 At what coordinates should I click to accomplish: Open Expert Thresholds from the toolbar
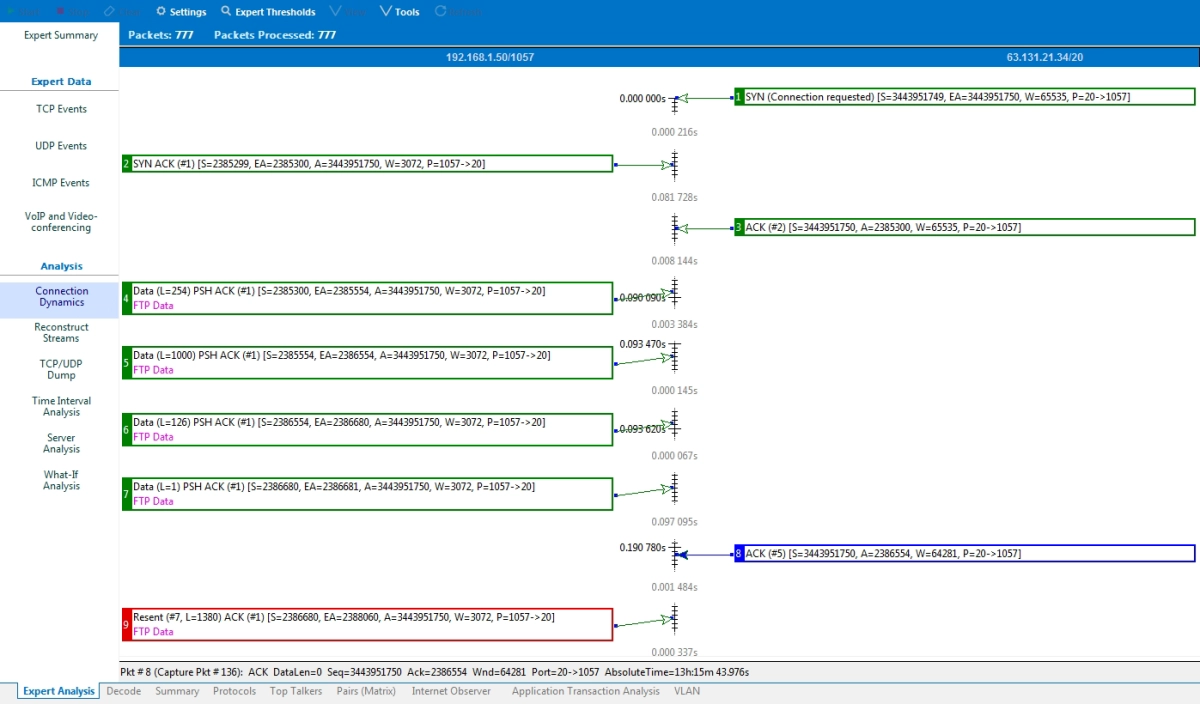(268, 12)
